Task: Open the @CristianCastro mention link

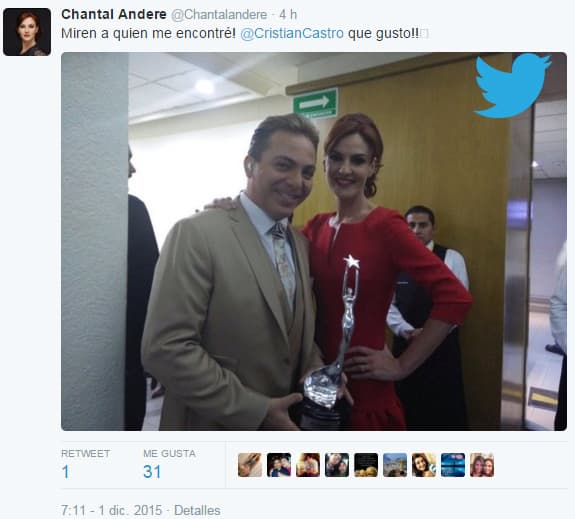Action: (292, 33)
